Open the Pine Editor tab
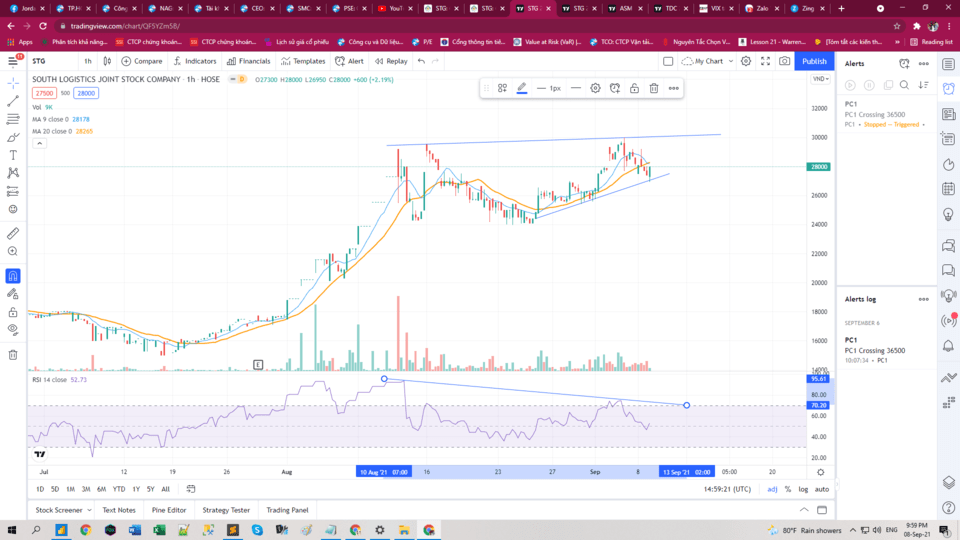Screen dimensions: 960x540 click(x=169, y=510)
